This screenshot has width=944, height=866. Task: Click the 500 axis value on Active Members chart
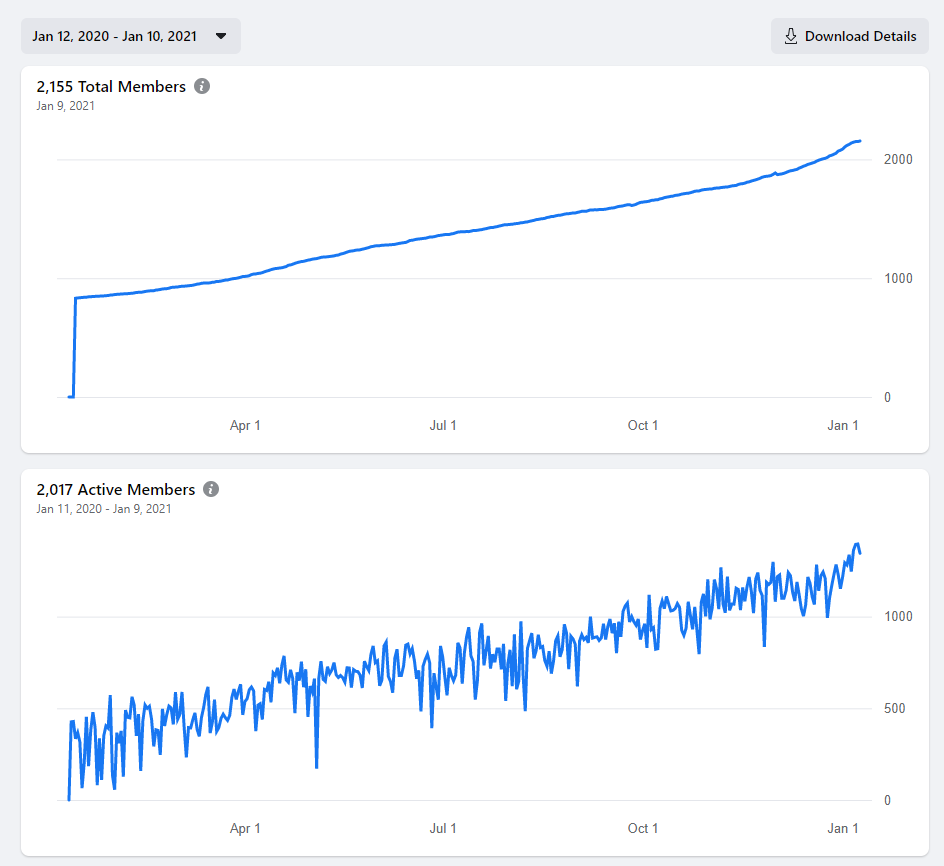(895, 708)
